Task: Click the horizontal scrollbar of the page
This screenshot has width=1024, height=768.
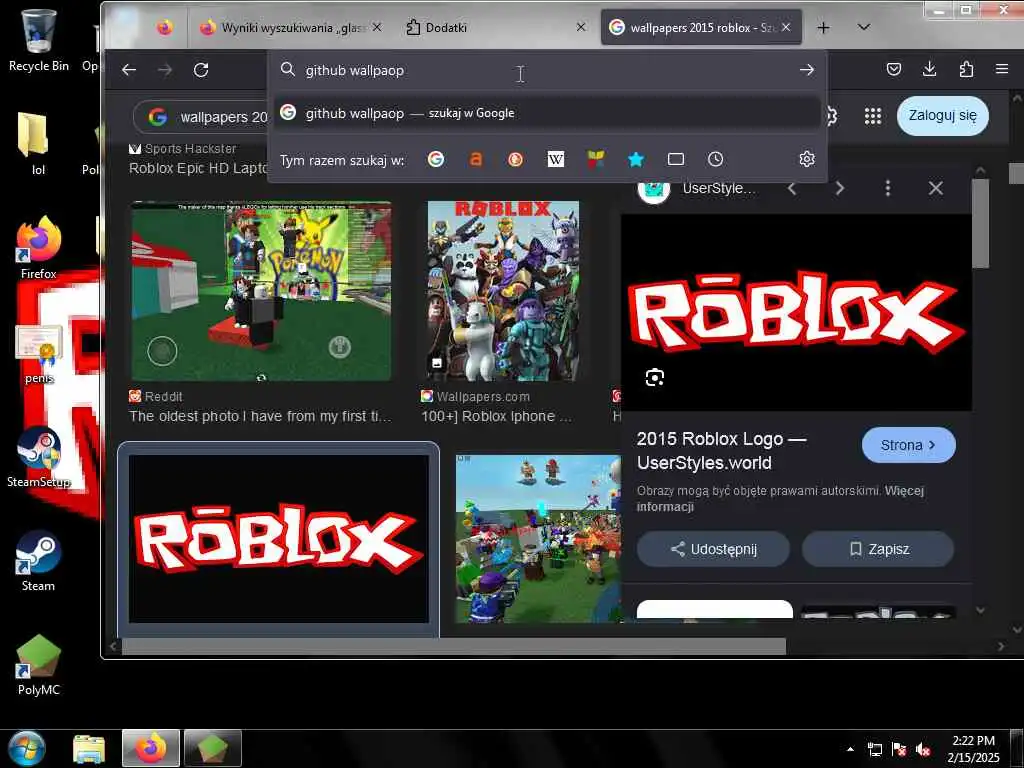Action: 454,646
